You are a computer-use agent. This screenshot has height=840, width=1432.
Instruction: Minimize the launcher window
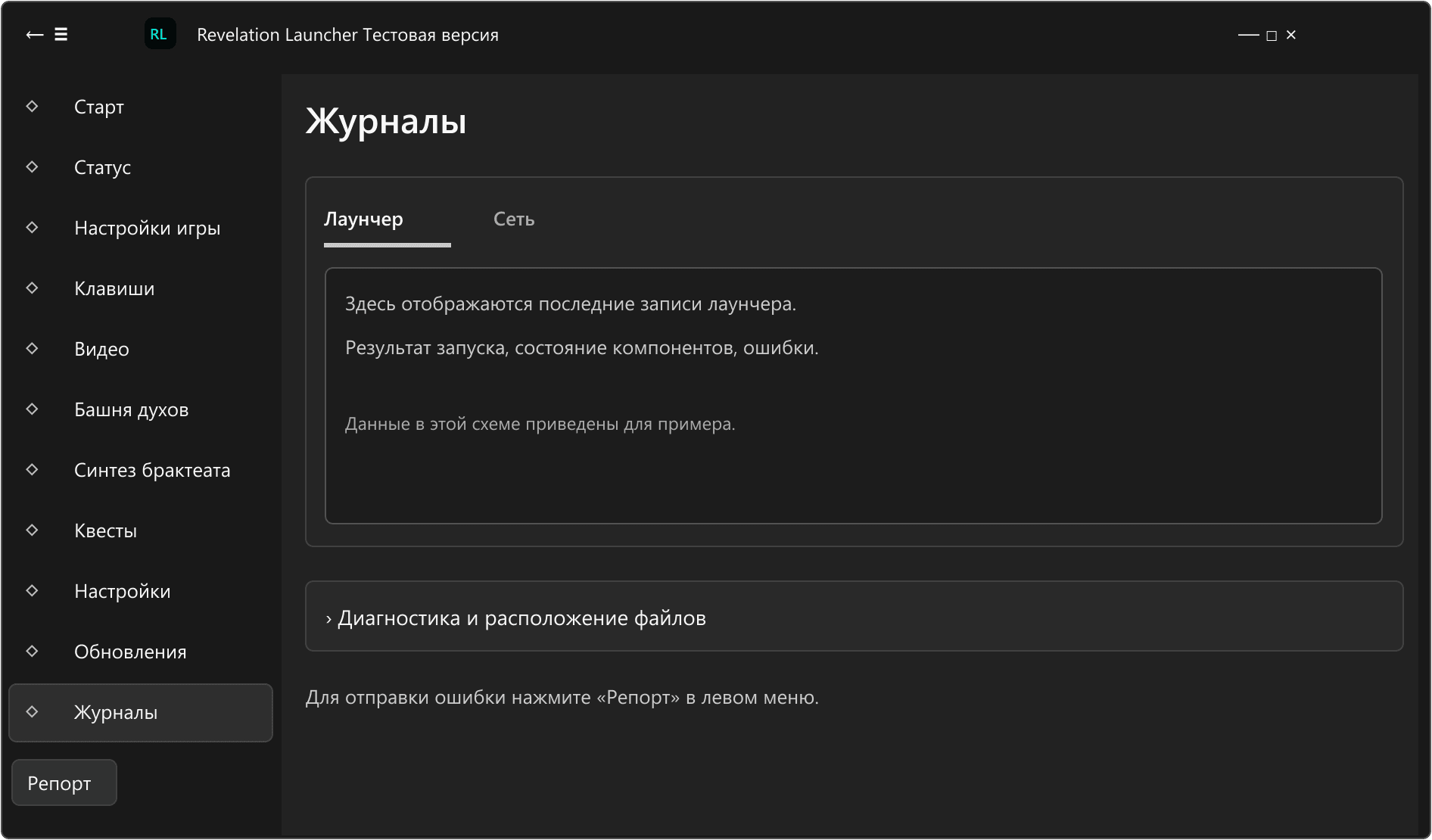tap(1248, 36)
